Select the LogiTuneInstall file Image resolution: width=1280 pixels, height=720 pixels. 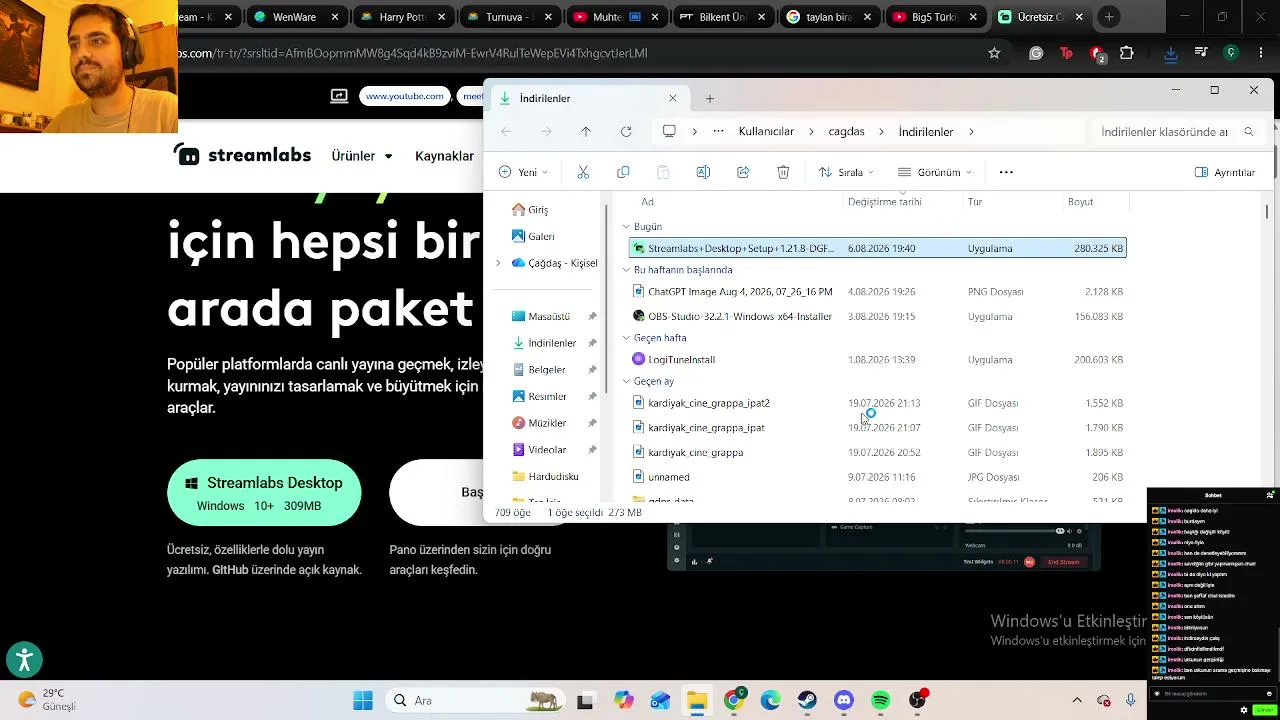pyautogui.click(x=877, y=359)
